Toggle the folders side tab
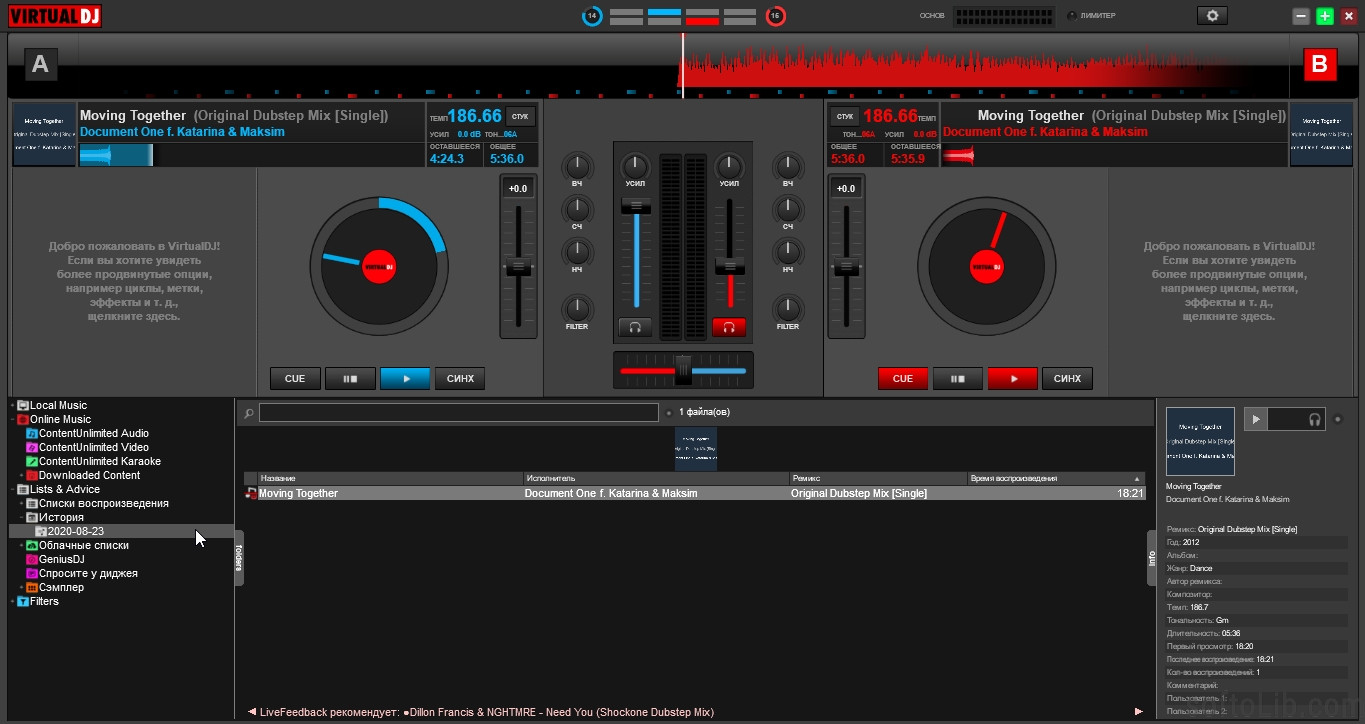Image resolution: width=1365 pixels, height=724 pixels. coord(239,557)
